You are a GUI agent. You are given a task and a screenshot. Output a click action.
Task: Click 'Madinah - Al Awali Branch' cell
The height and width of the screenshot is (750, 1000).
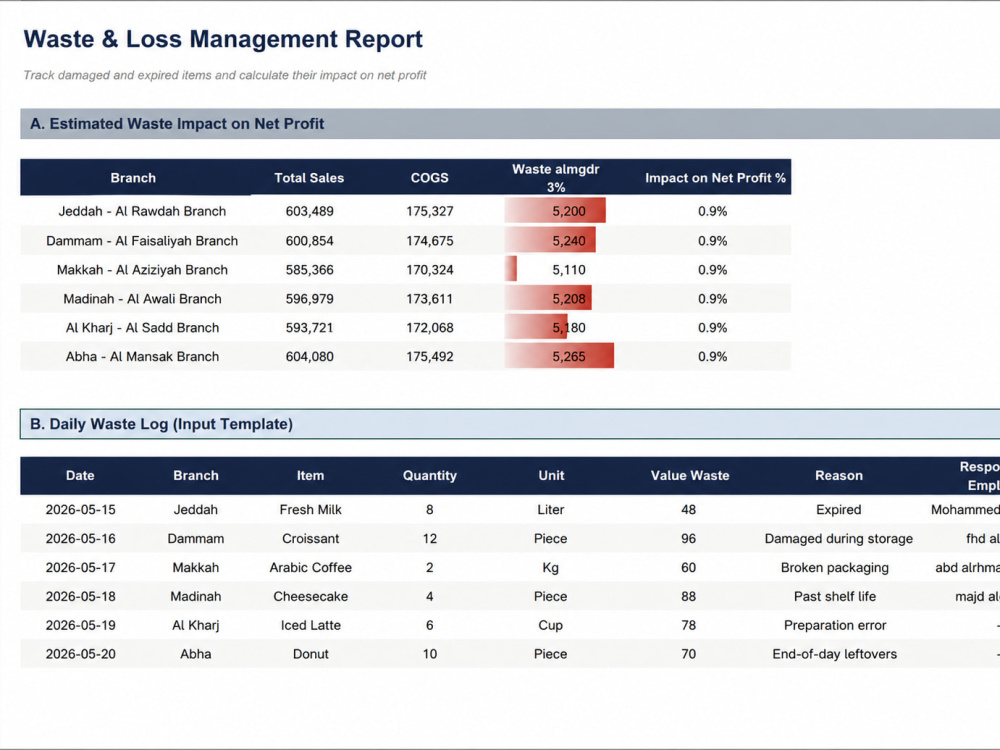tap(142, 298)
